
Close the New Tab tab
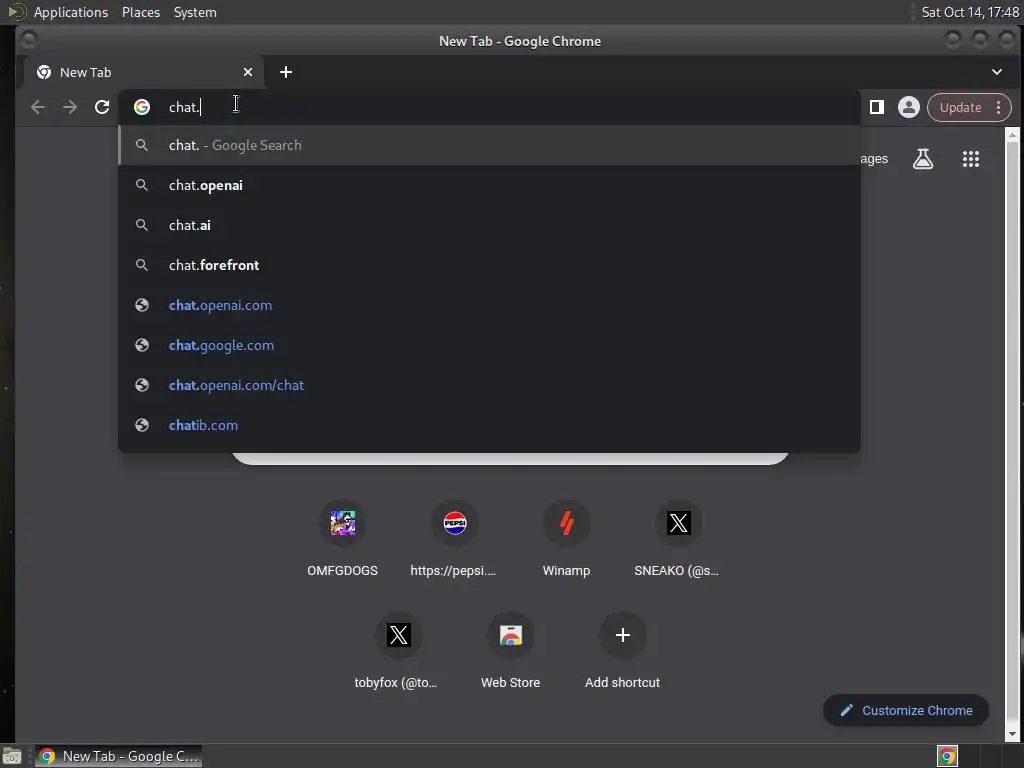click(x=248, y=72)
